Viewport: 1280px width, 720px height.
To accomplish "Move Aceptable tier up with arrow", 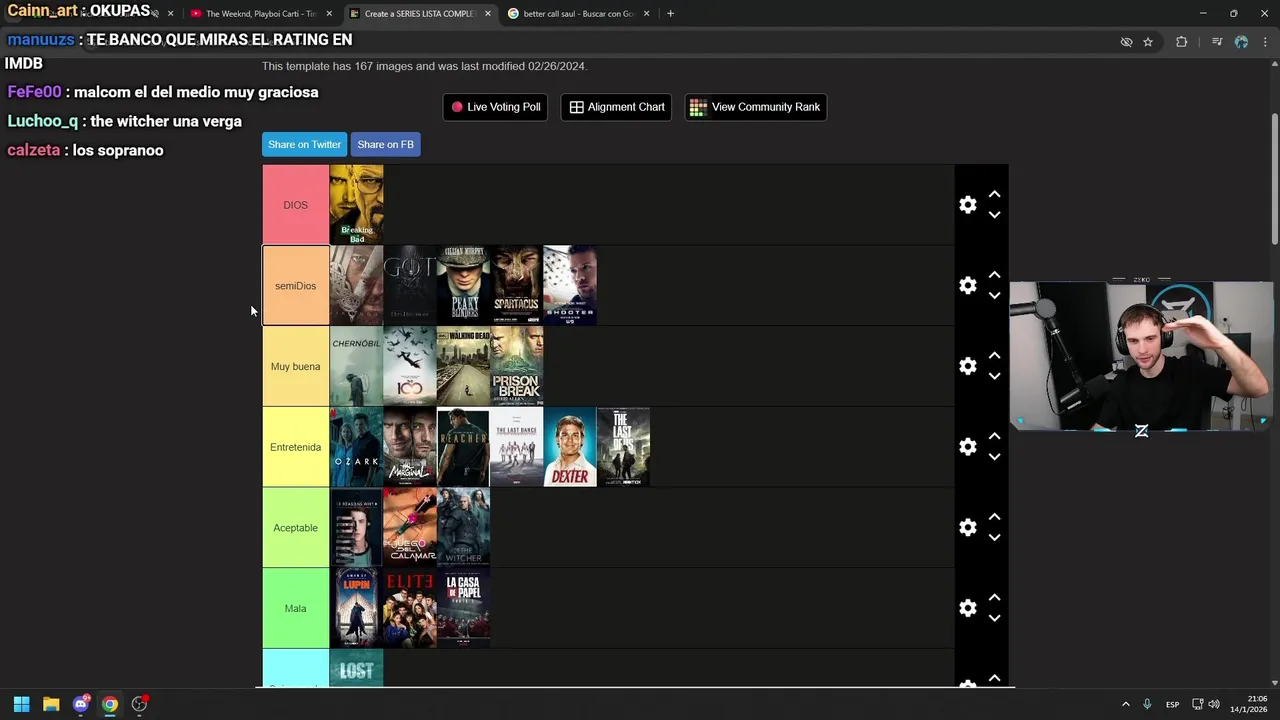I will coord(994,517).
